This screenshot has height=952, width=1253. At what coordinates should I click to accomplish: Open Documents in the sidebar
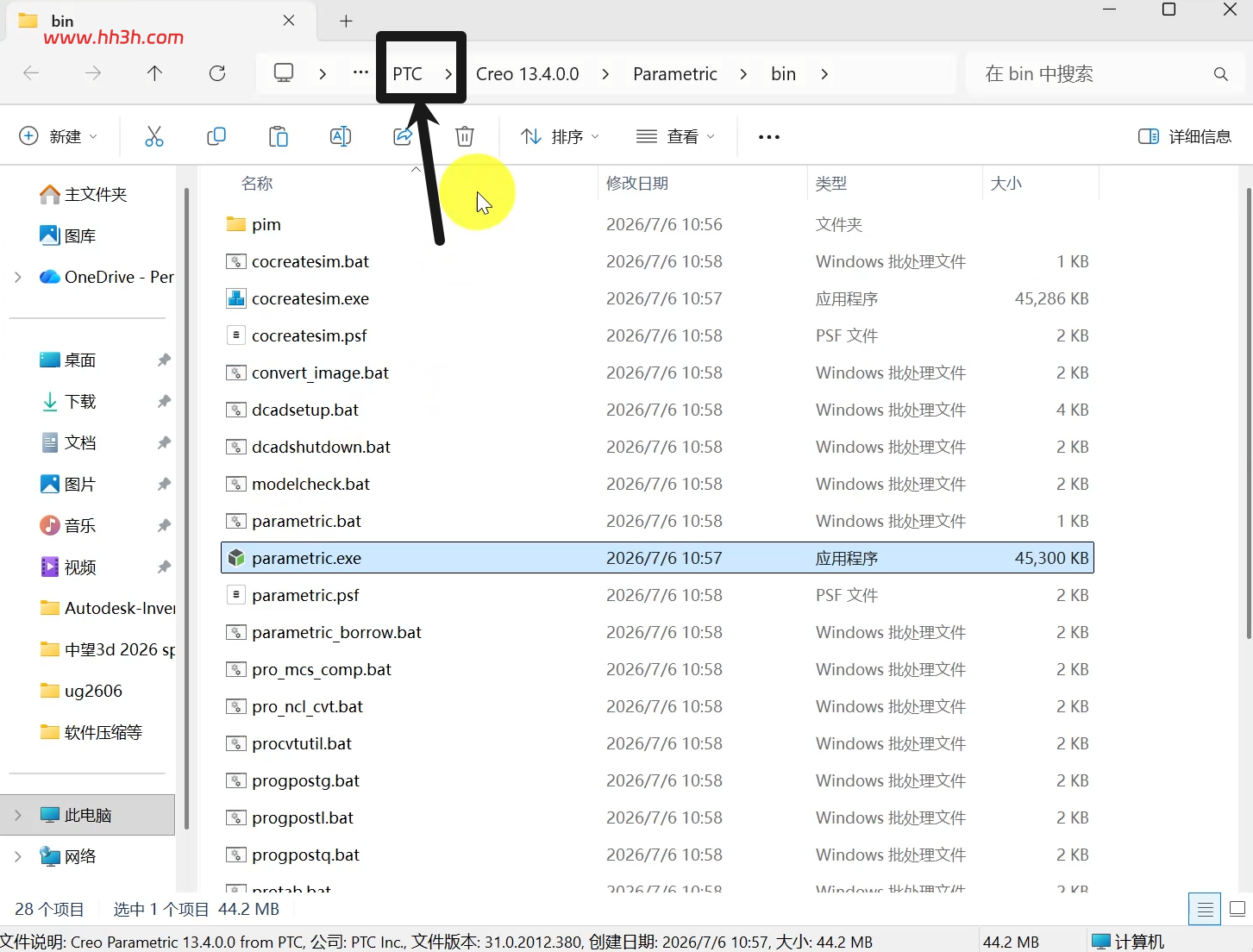68,442
